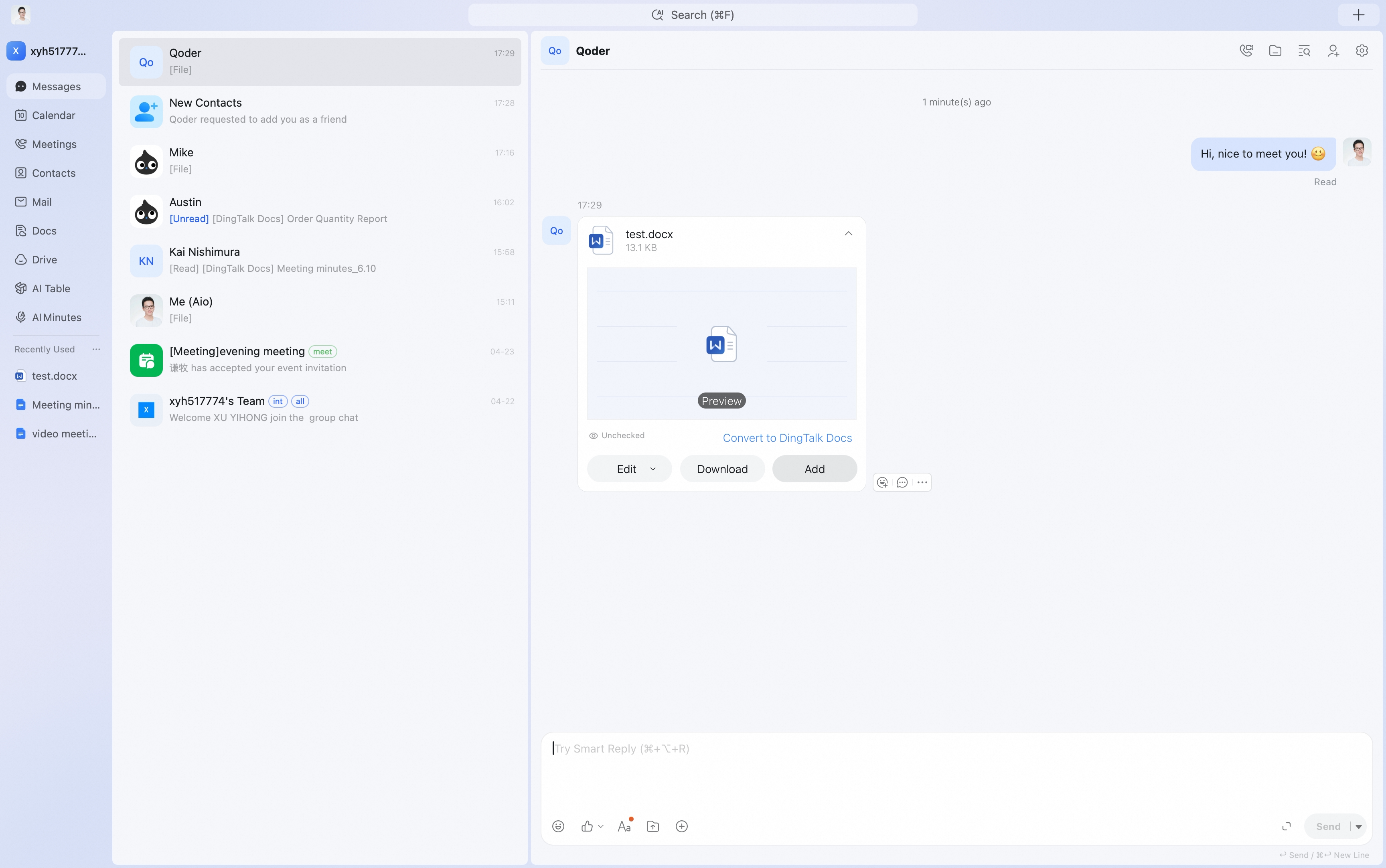Screen dimensions: 1386x868
Task: Click Convert to DingTalk Docs link
Action: coord(787,438)
